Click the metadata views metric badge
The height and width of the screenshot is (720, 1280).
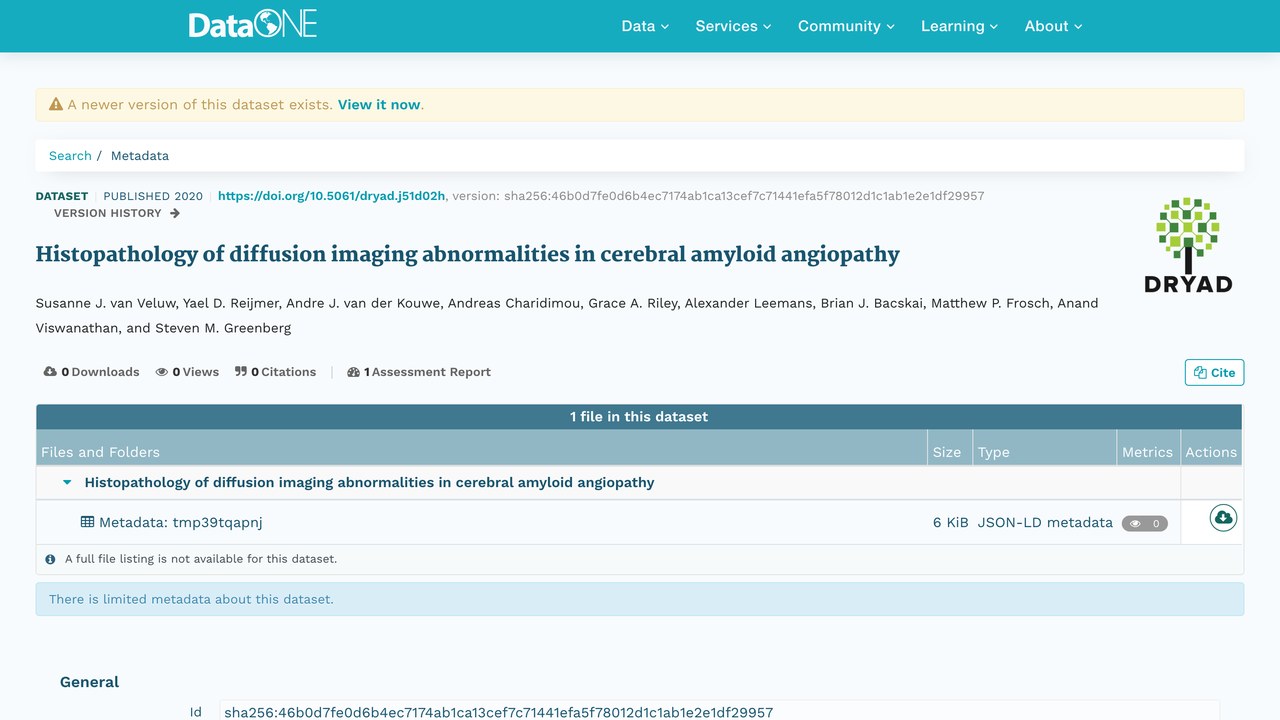pos(1145,523)
